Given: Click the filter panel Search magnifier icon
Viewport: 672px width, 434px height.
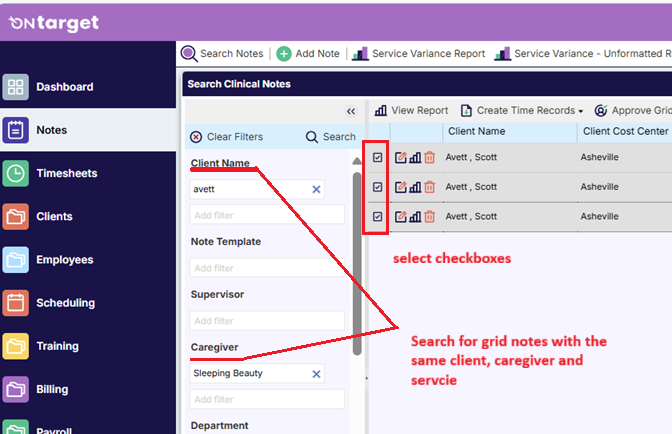Looking at the screenshot, I should [312, 137].
